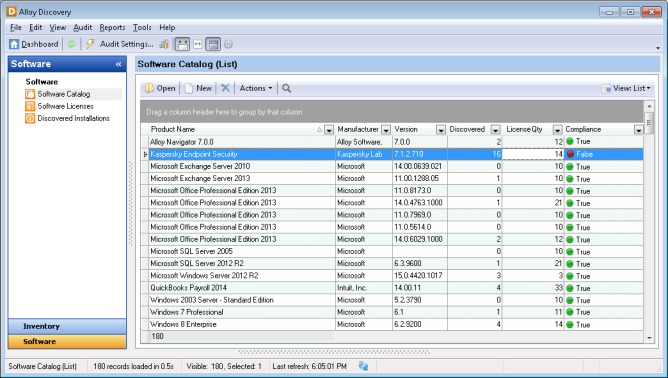Open the View: List dropdown

click(626, 88)
